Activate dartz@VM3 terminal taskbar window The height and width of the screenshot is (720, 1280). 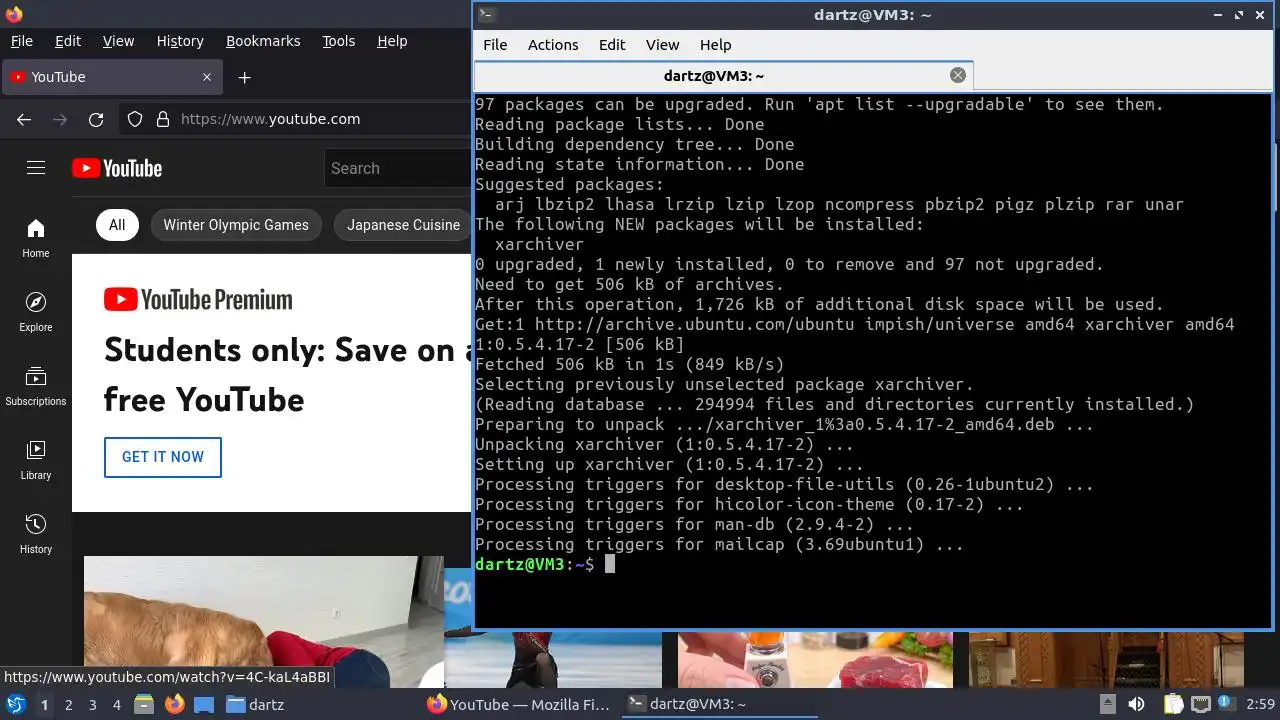click(x=718, y=704)
